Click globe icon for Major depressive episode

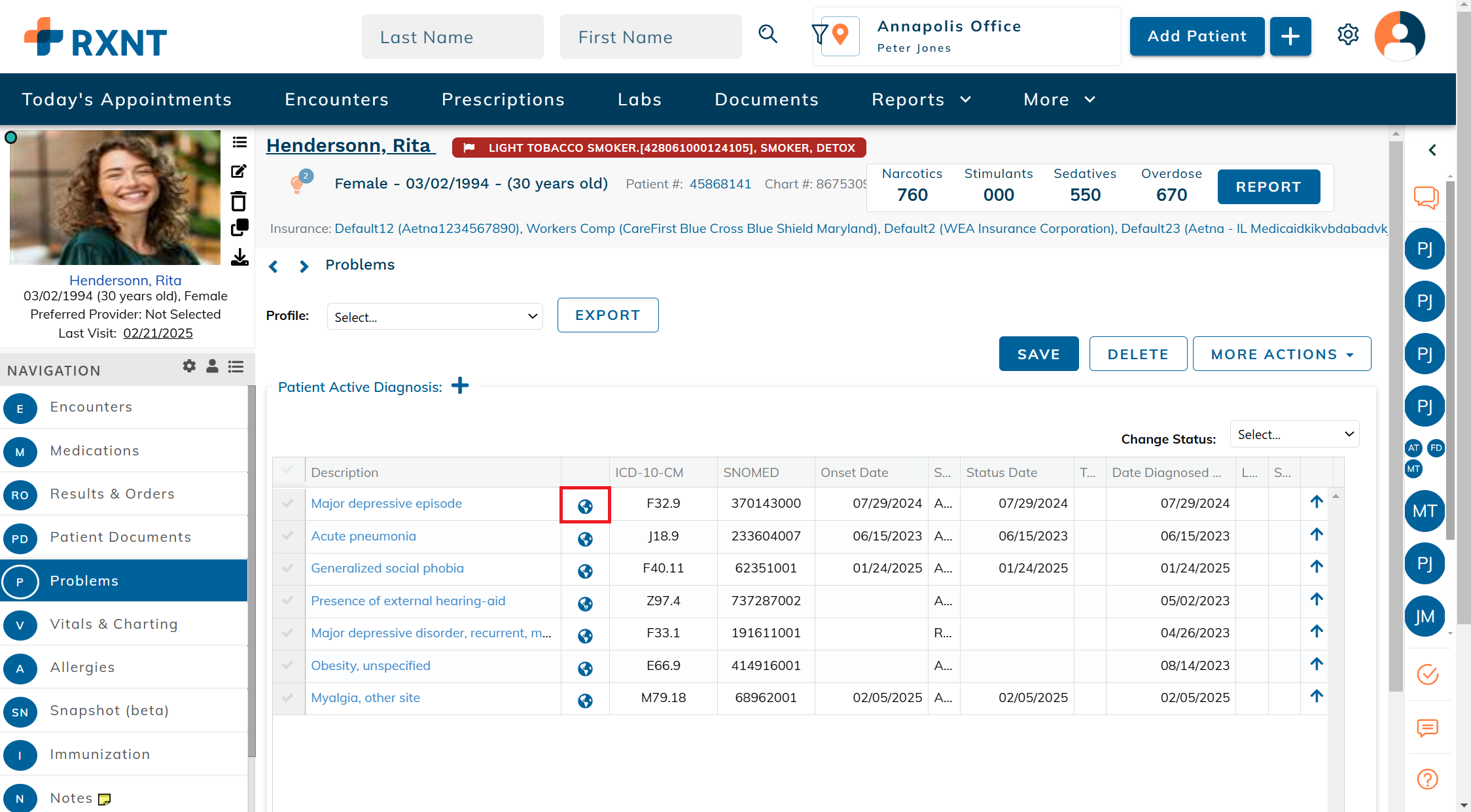[585, 506]
